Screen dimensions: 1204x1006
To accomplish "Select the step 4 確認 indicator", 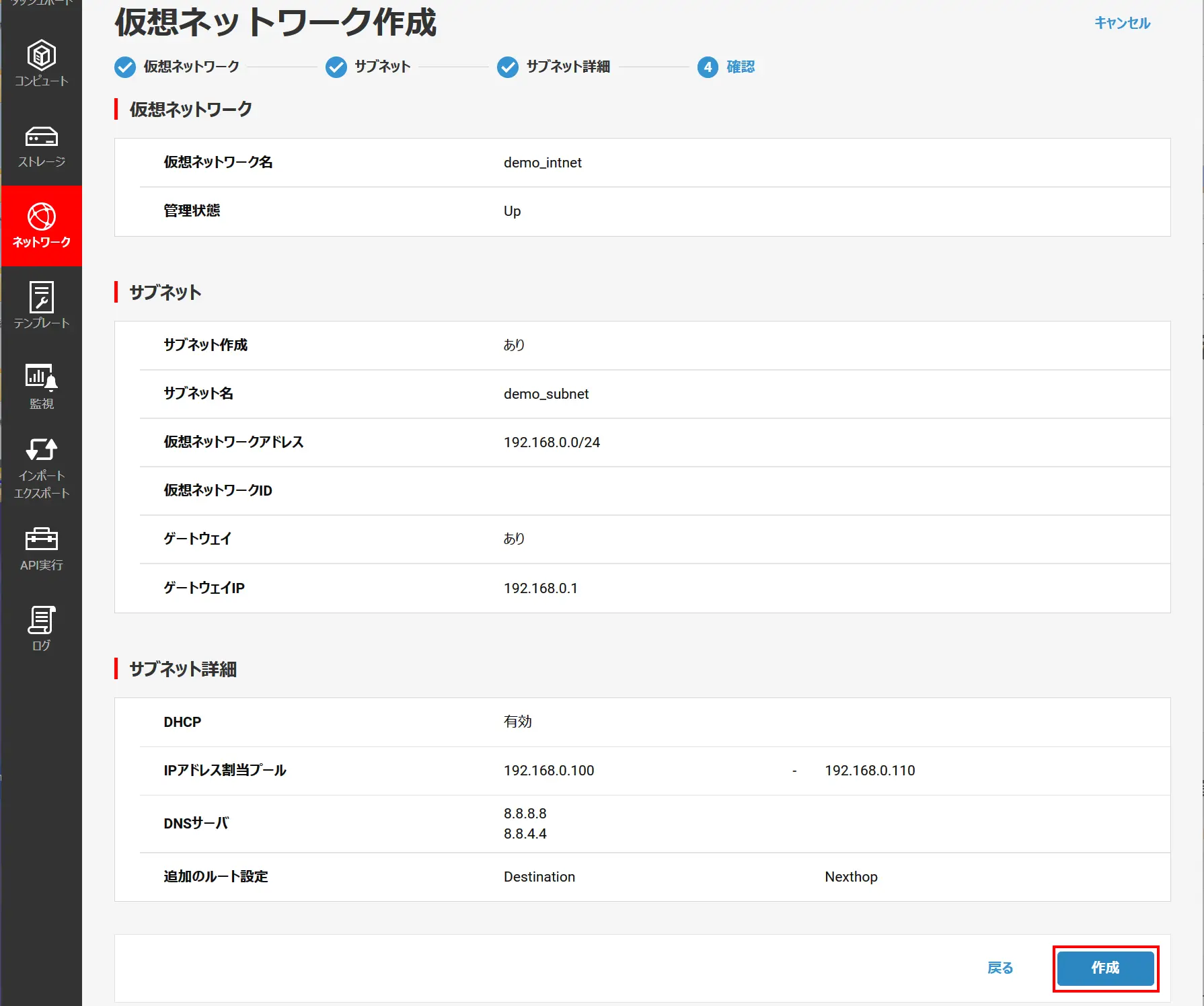I will (708, 67).
